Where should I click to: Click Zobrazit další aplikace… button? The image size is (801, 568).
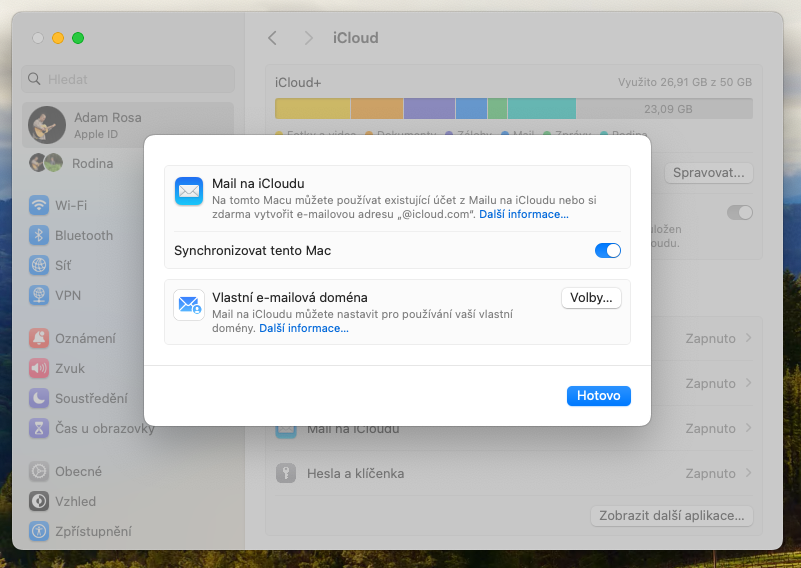(671, 516)
